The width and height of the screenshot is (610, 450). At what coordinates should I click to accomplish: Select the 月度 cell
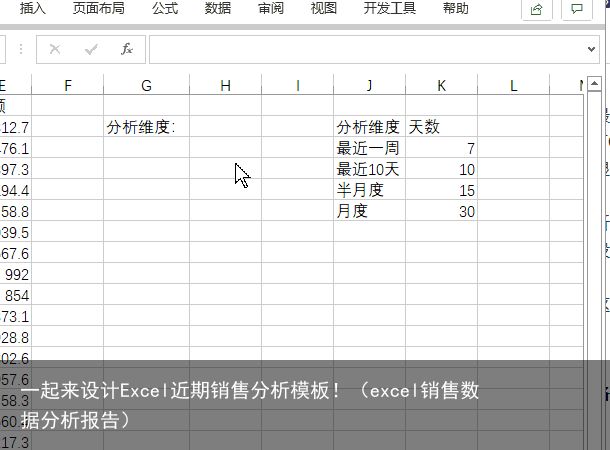(x=370, y=211)
